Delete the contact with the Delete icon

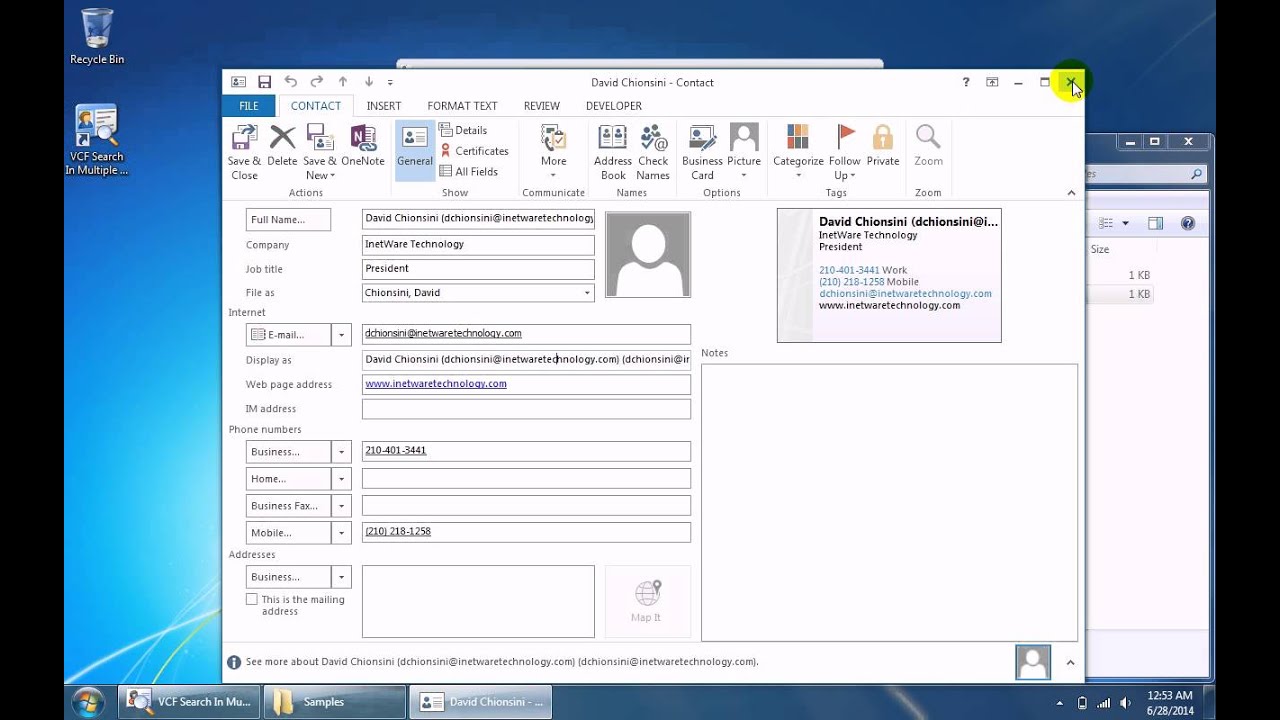282,146
